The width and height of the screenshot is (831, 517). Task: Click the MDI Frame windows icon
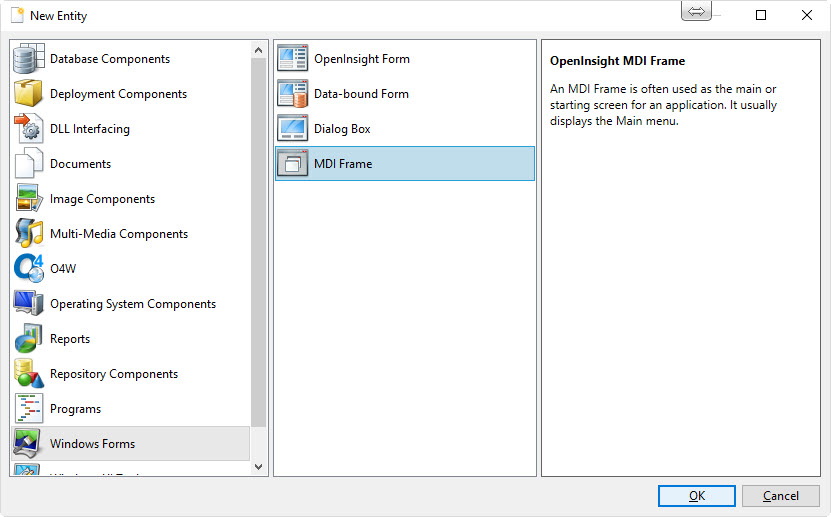(293, 164)
